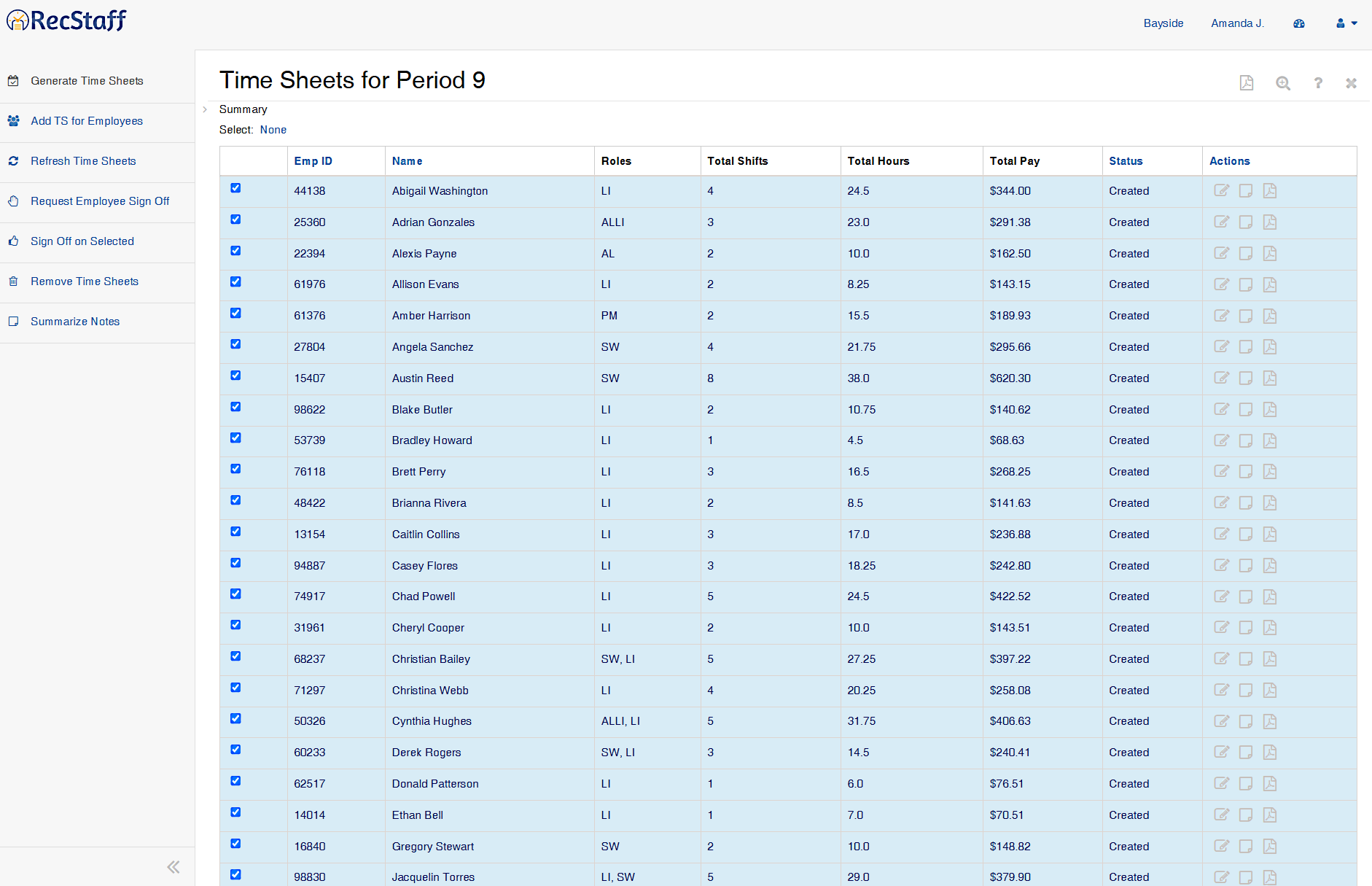
Task: Expand the Summary section arrow
Action: (x=205, y=109)
